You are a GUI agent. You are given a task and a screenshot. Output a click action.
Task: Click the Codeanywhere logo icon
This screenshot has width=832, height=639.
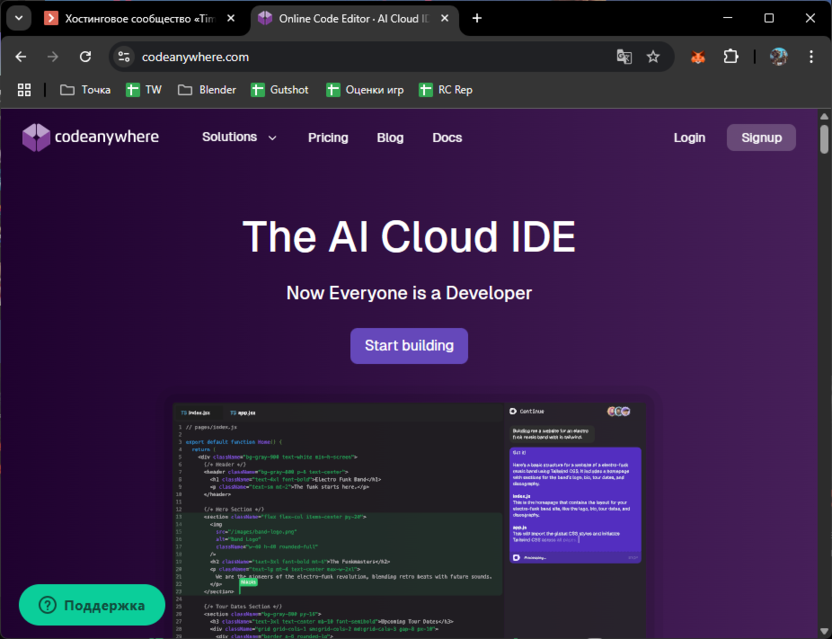click(36, 137)
